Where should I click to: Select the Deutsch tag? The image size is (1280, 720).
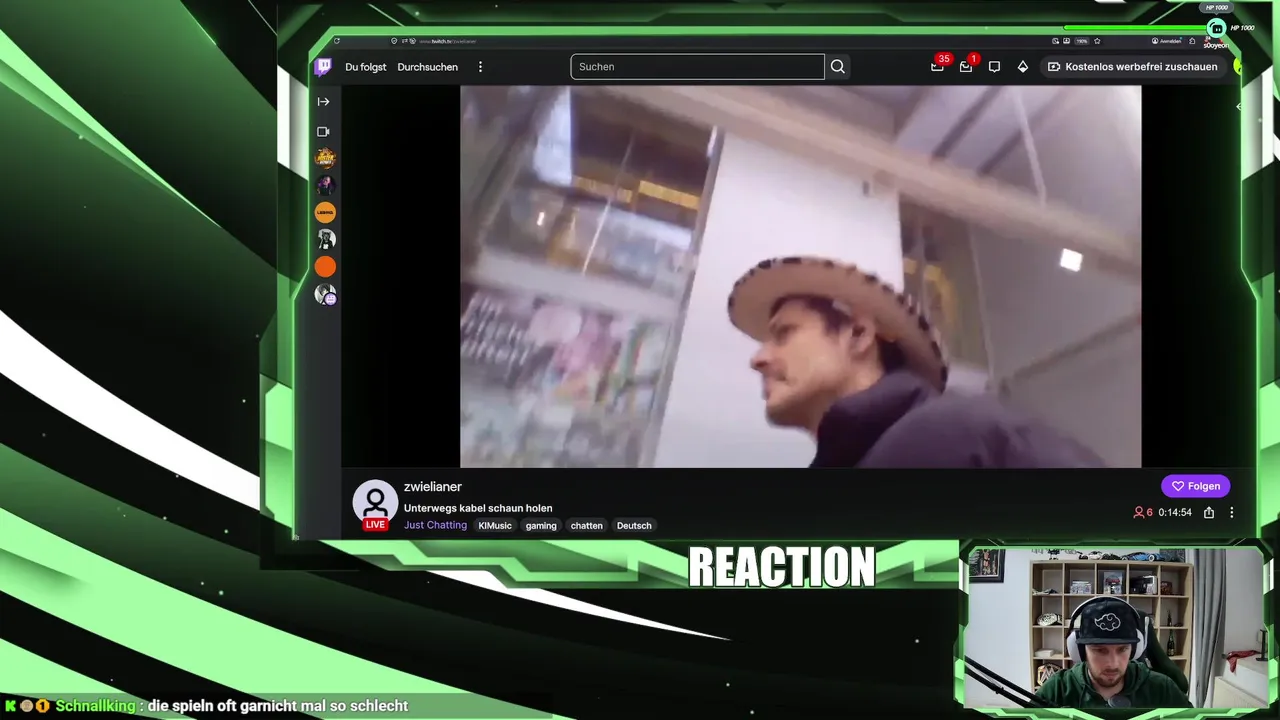pyautogui.click(x=634, y=525)
